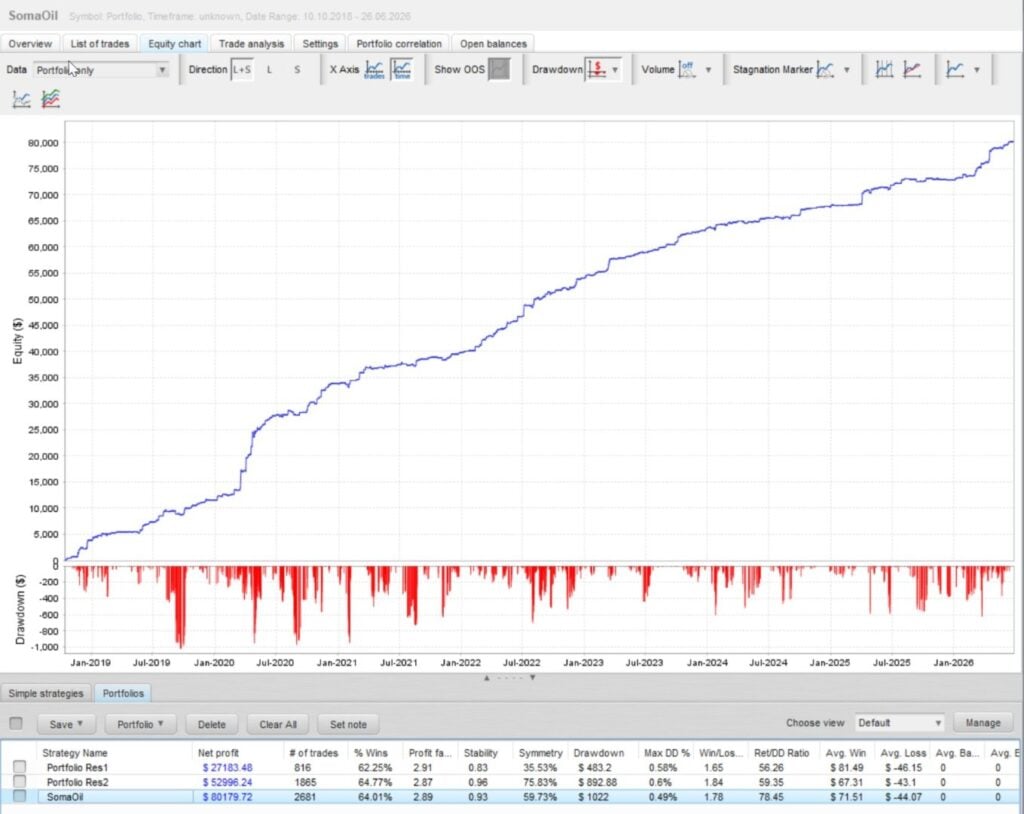Click net profit value $ 80179.72
The image size is (1024, 814).
227,796
